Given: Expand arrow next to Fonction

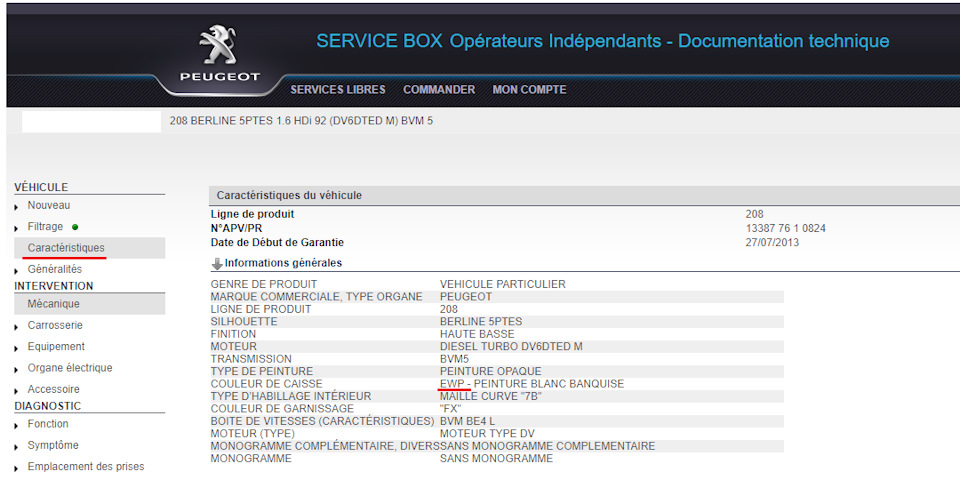Looking at the screenshot, I should click(17, 426).
